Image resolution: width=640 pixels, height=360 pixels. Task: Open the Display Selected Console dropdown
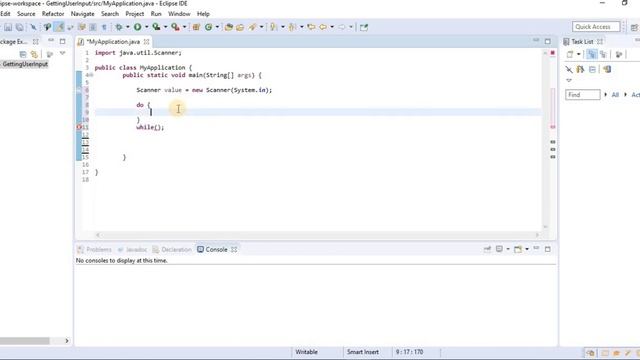click(x=508, y=249)
